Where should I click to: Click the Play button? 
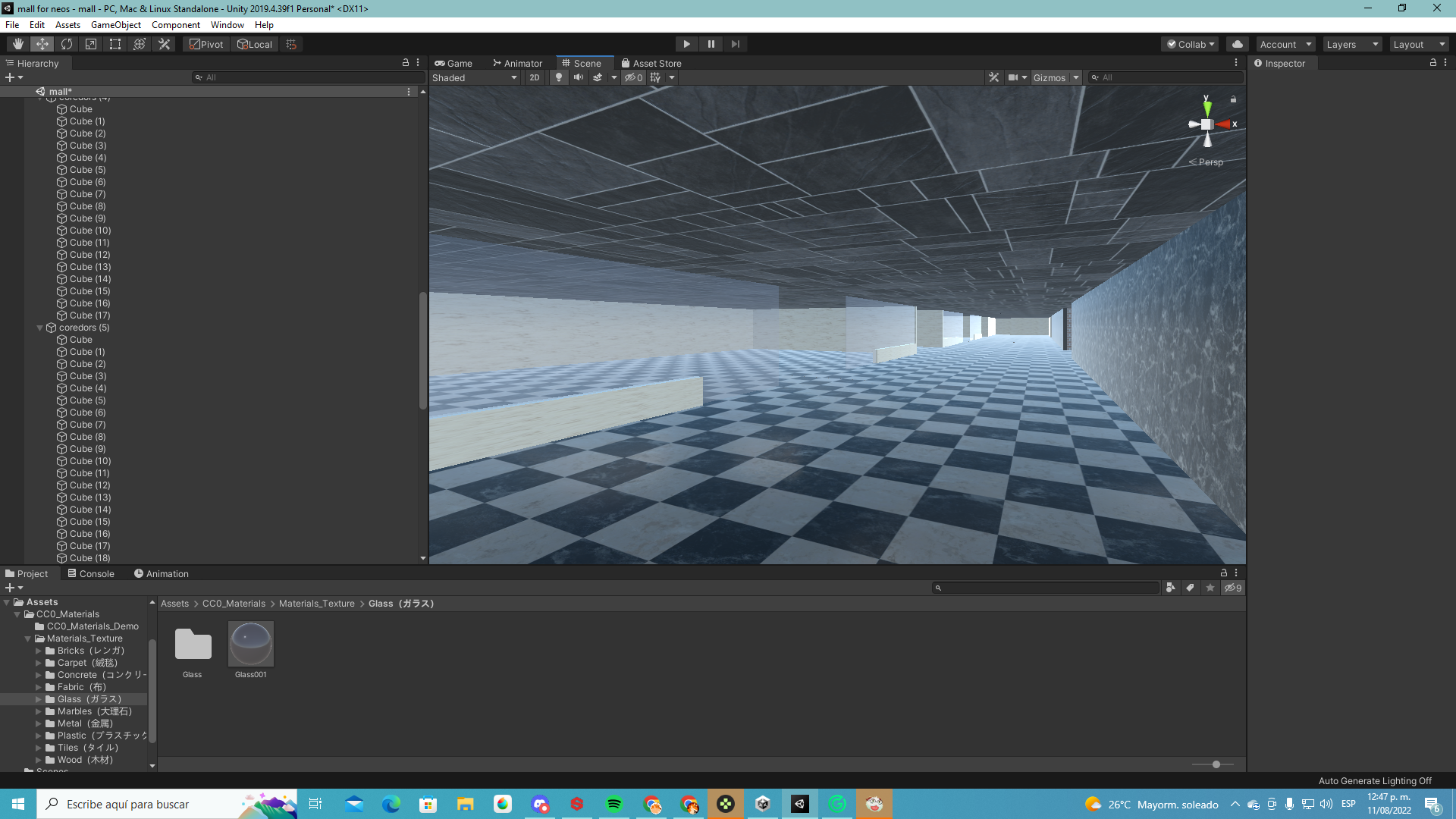[686, 44]
